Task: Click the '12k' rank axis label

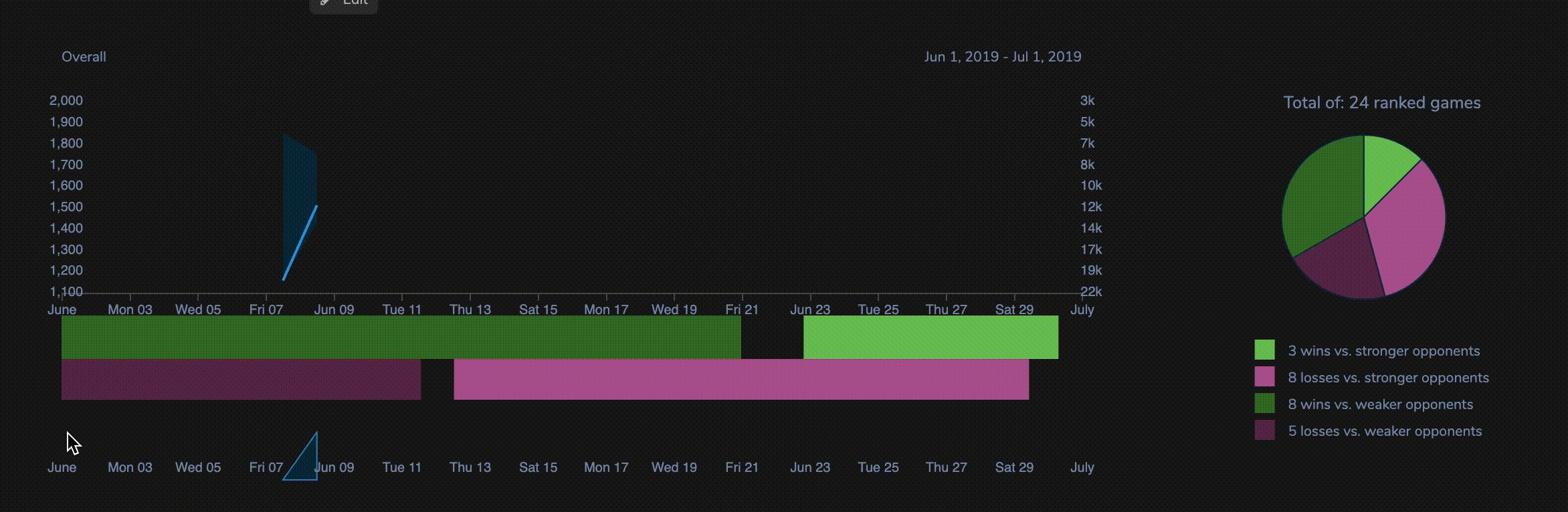Action: (x=1091, y=207)
